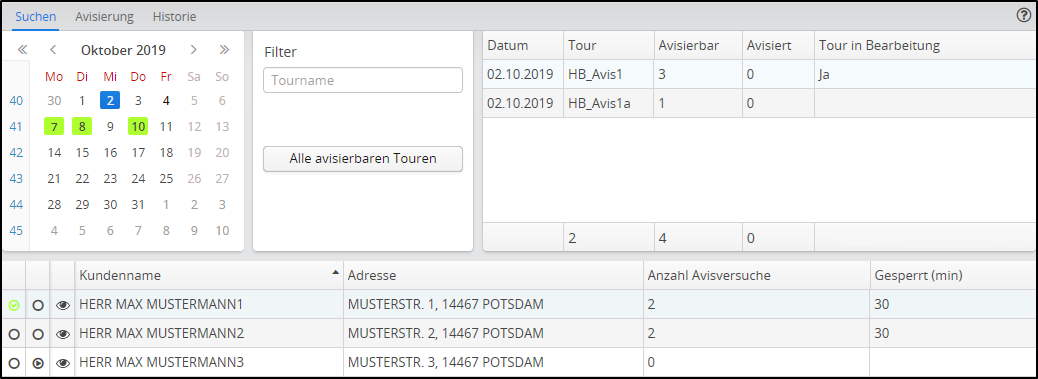
Task: Toggle eye icon for HERR MAX MUSTERMANN1
Action: click(63, 305)
